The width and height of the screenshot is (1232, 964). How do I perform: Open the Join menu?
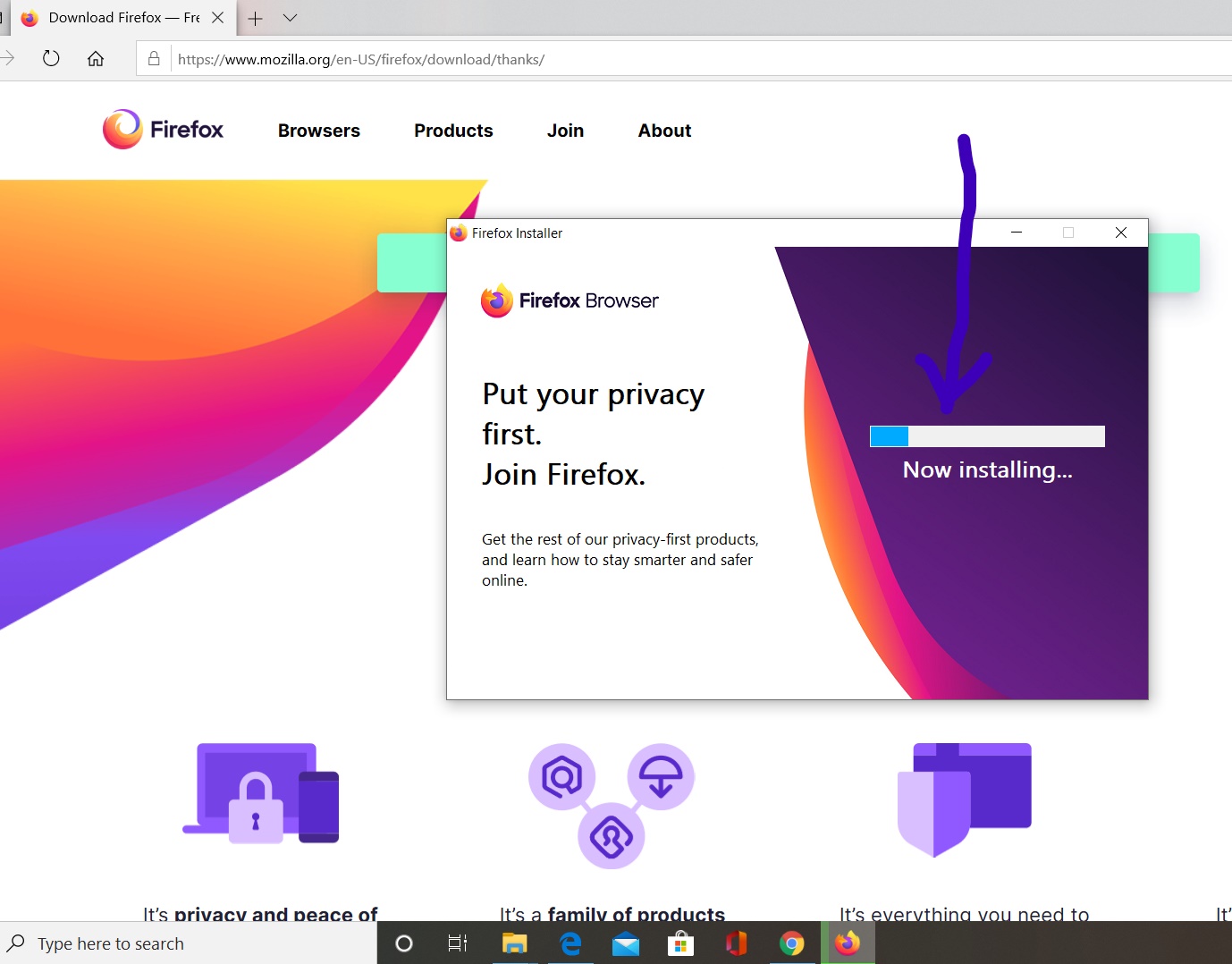[565, 131]
